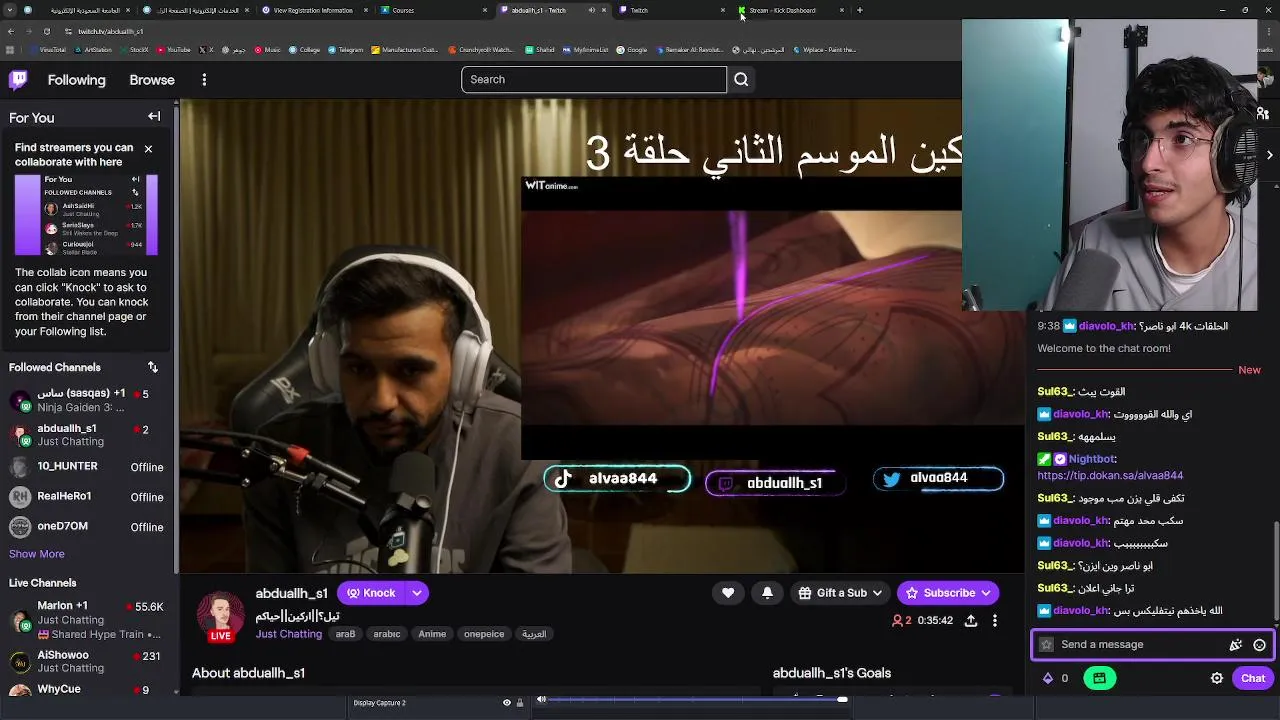Open the VirusTotal bookmark
The height and width of the screenshot is (720, 1280).
point(47,49)
